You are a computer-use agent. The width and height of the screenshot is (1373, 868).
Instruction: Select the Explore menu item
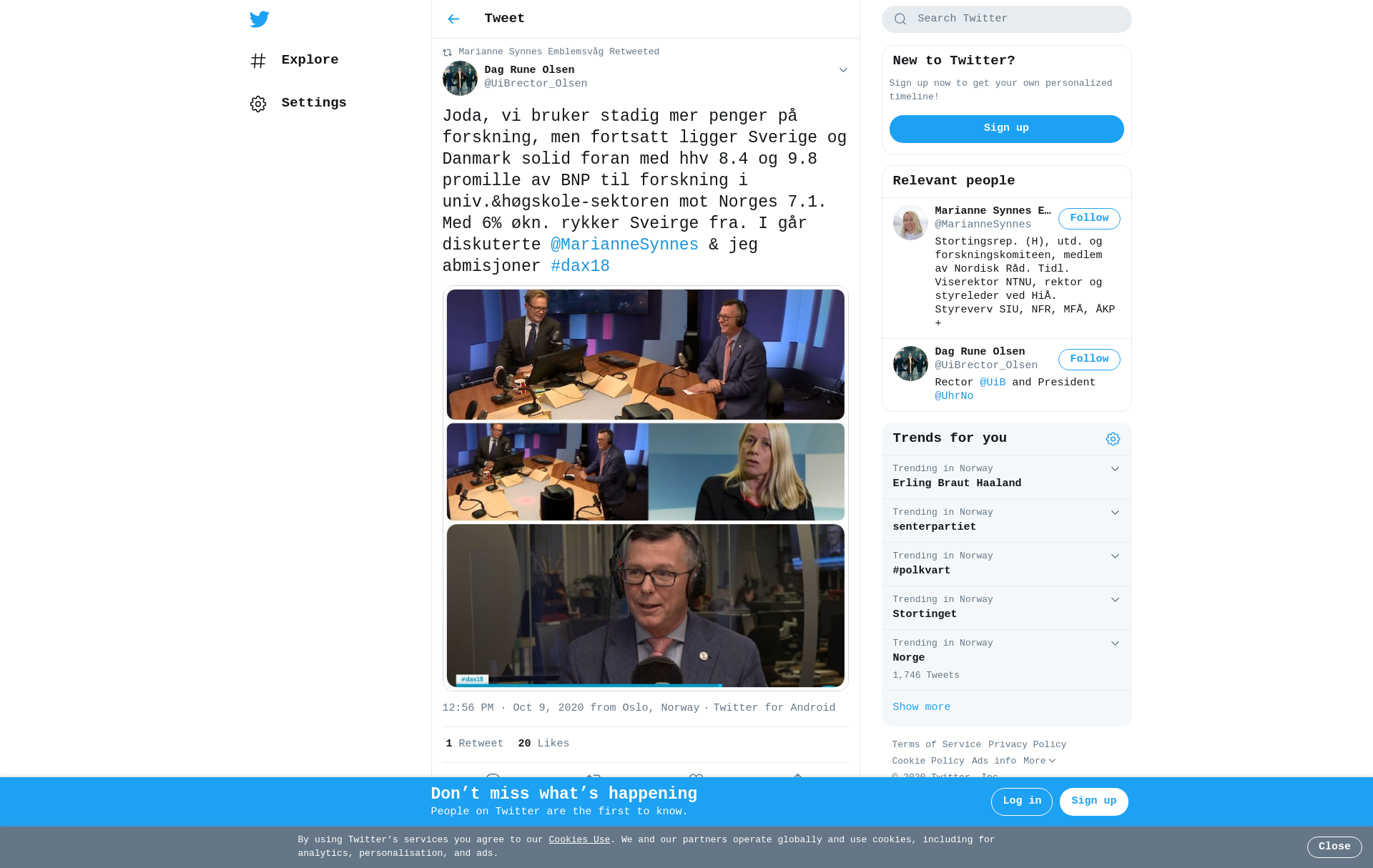[x=310, y=60]
